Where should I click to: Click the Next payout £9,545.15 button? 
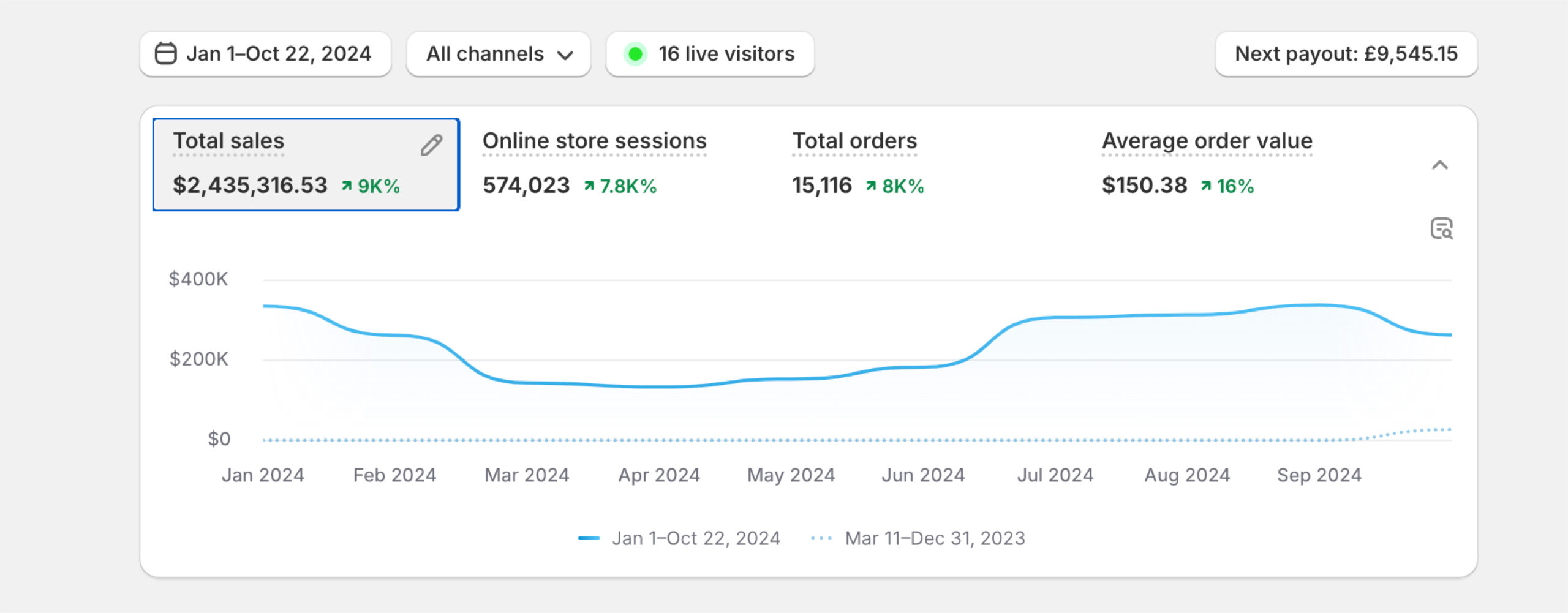pyautogui.click(x=1346, y=54)
